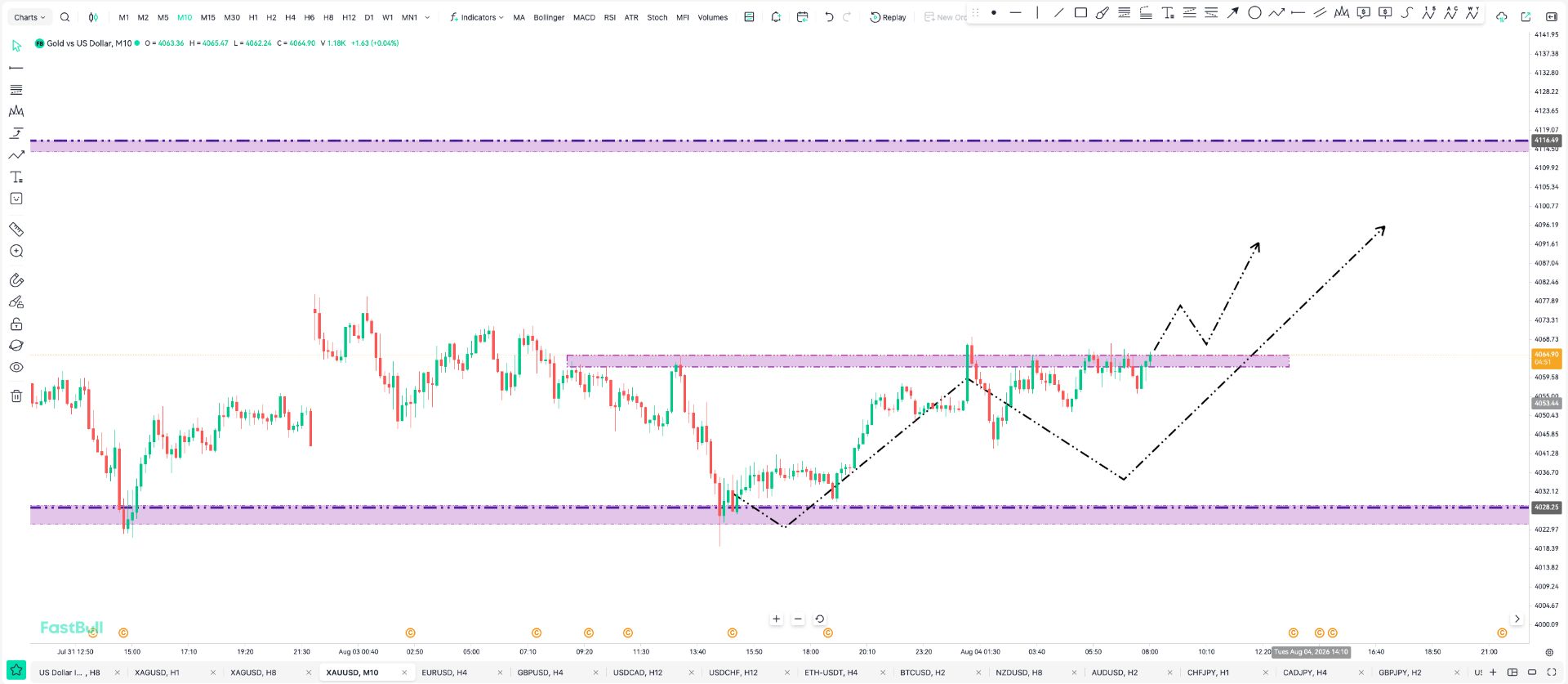This screenshot has width=1568, height=684.
Task: Toggle the right side panel collapse icon
Action: pos(1550,17)
